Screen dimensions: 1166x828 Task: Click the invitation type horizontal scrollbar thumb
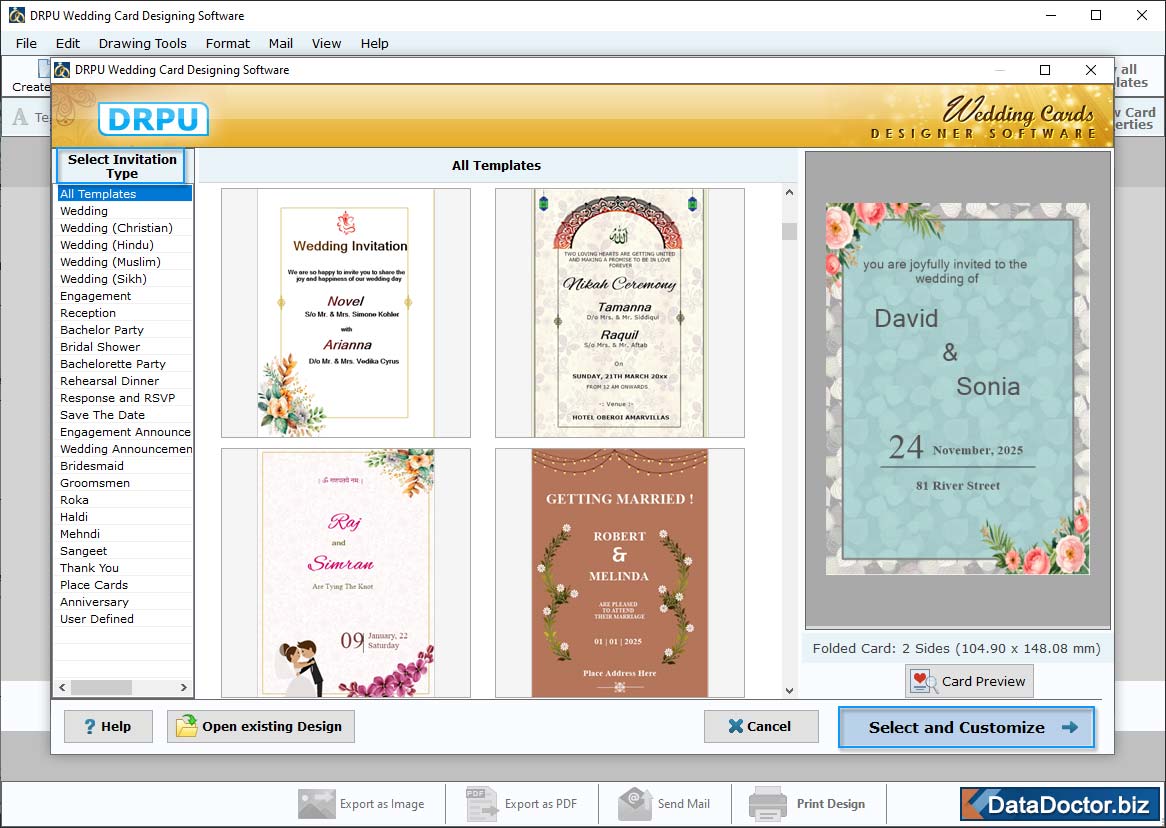coord(101,687)
